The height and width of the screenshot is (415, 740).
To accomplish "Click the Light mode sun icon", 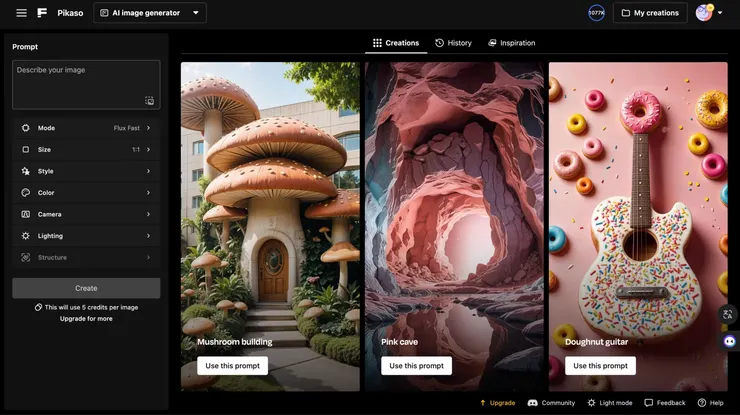I will click(591, 403).
